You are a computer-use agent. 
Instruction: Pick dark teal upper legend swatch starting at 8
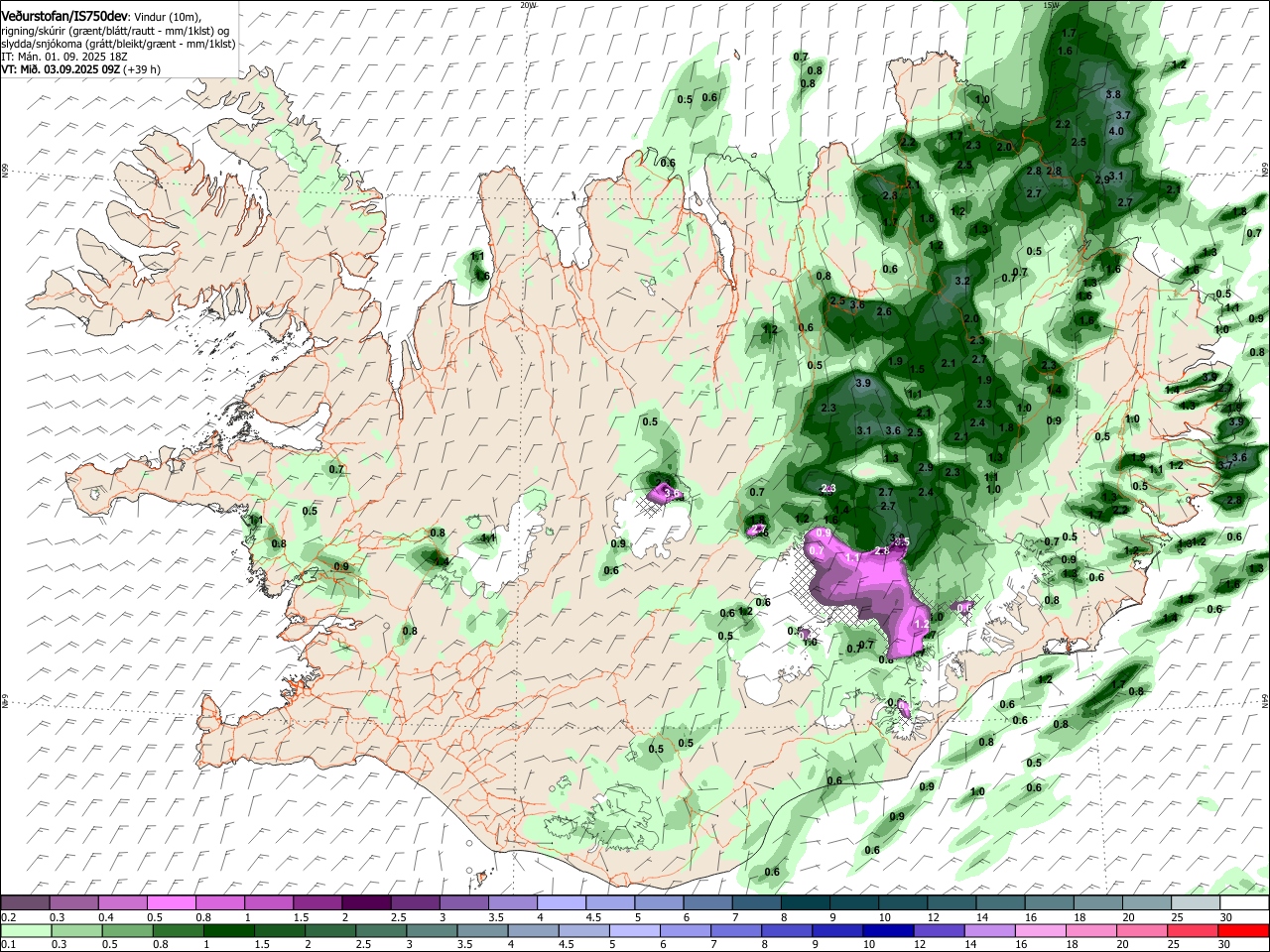point(805,902)
